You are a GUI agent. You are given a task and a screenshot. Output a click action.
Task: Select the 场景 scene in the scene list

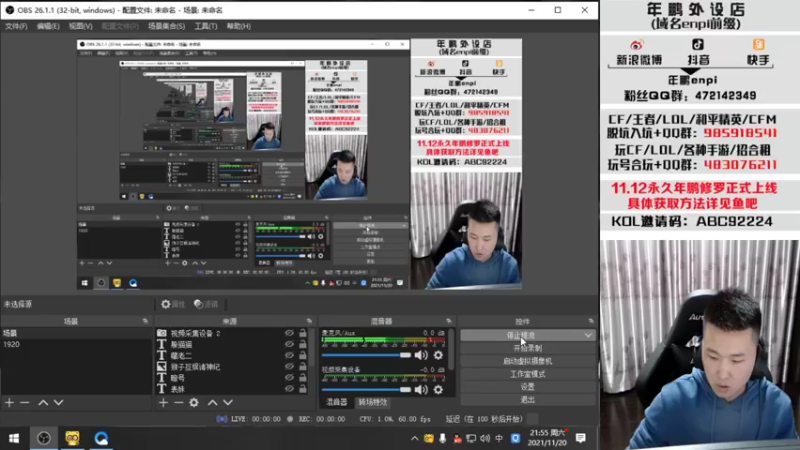[x=76, y=333]
